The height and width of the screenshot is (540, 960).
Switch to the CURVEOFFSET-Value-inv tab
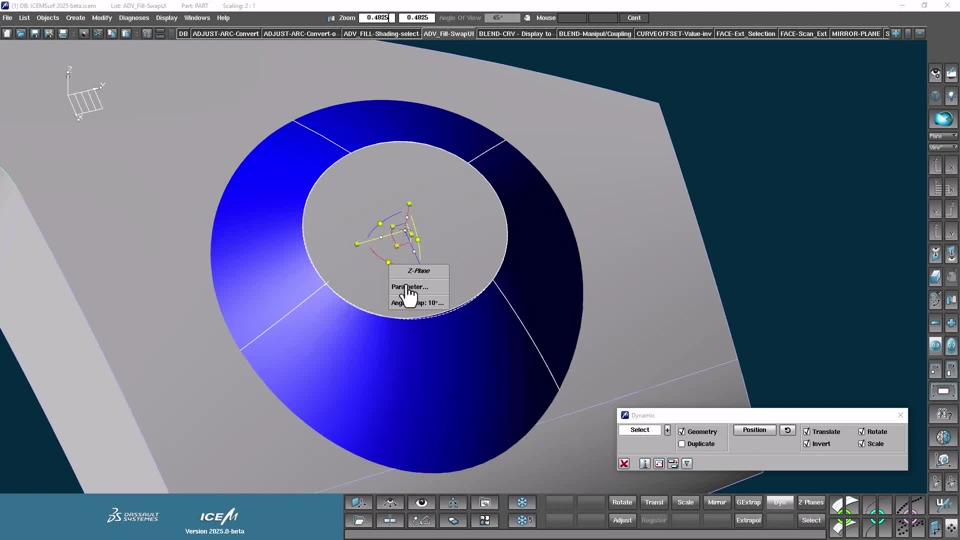click(x=673, y=34)
